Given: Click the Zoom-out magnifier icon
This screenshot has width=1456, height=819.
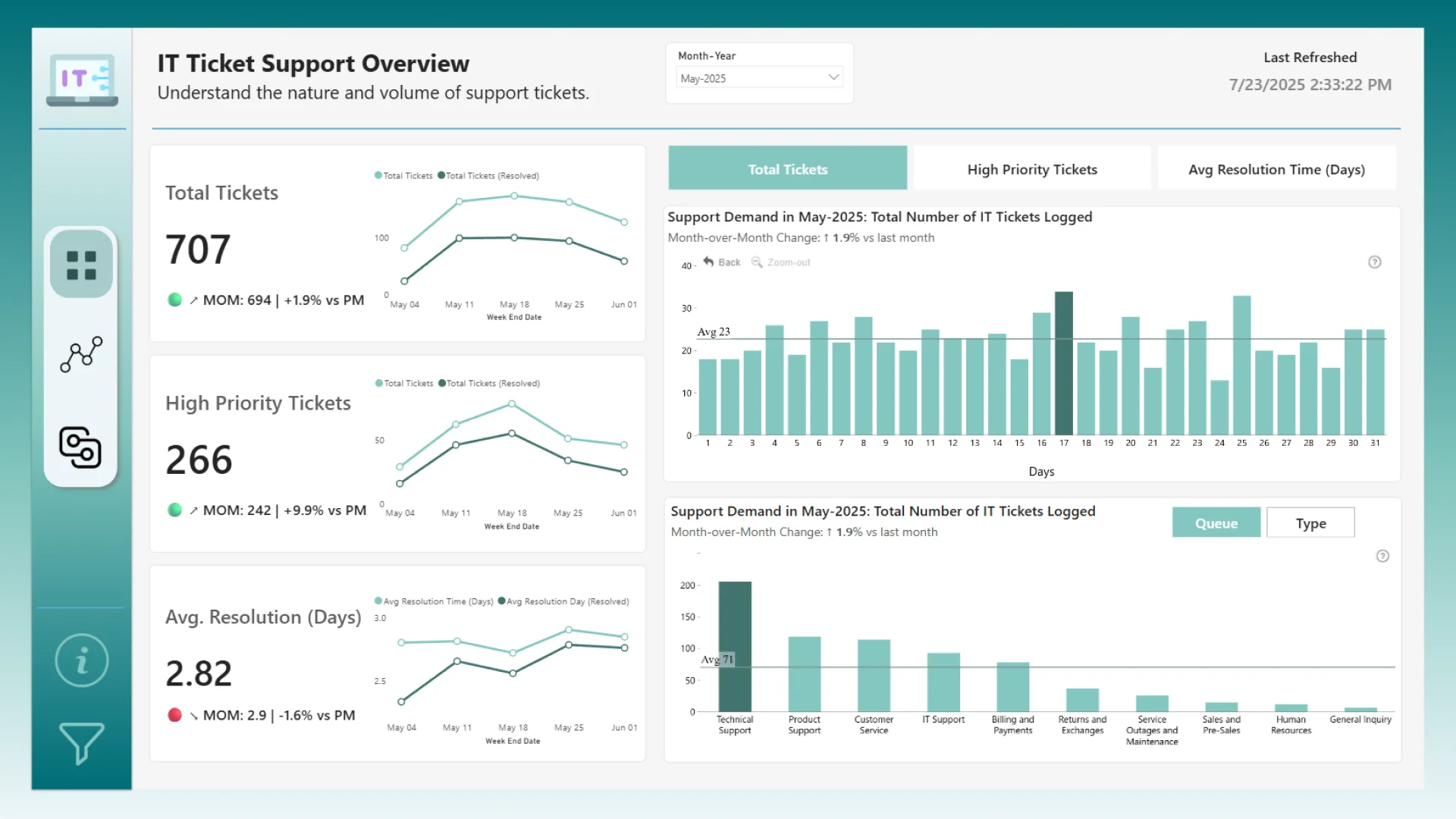Looking at the screenshot, I should 756,262.
